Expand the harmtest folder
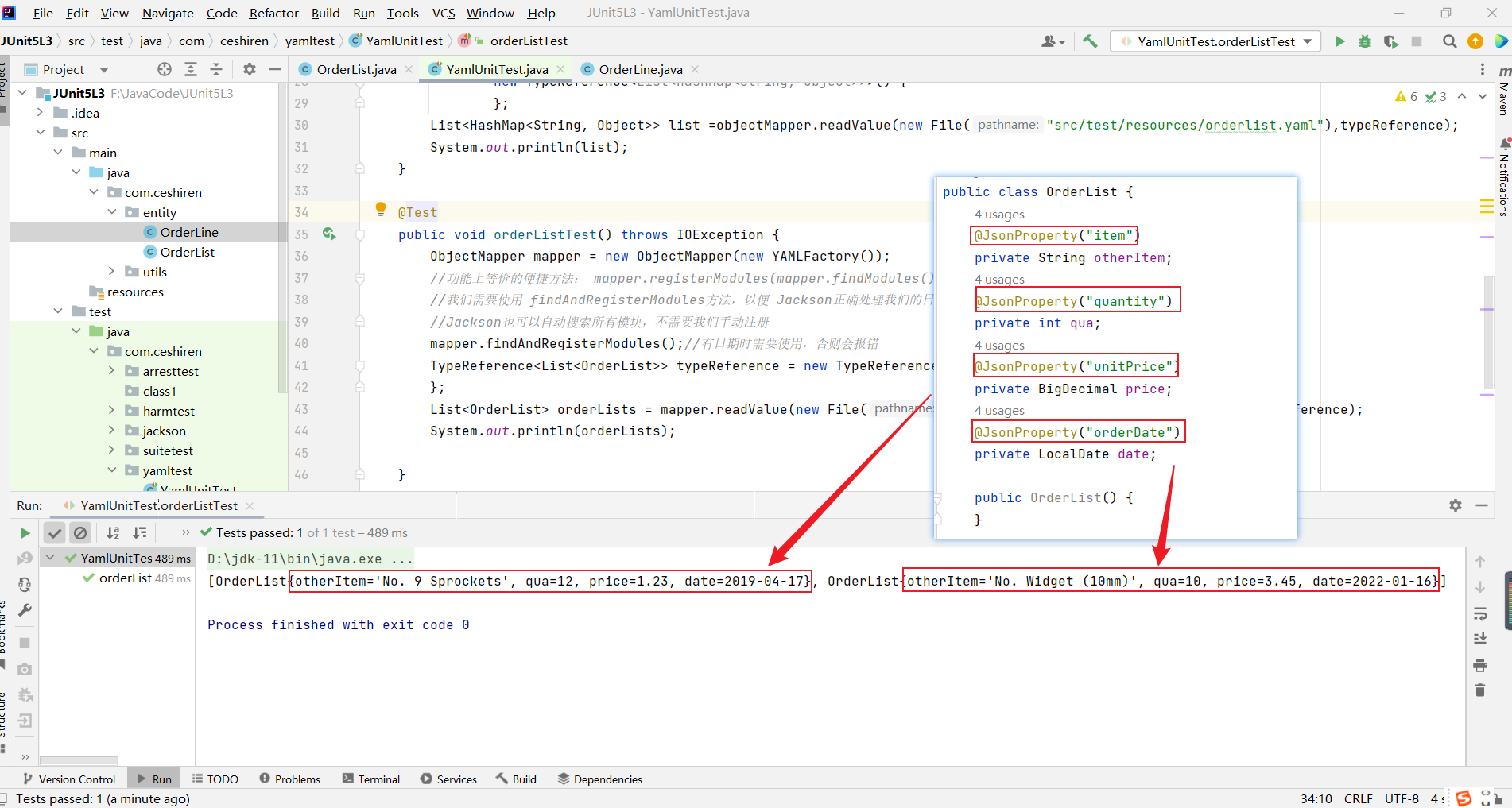Screen dimensions: 1512x808 [112, 411]
